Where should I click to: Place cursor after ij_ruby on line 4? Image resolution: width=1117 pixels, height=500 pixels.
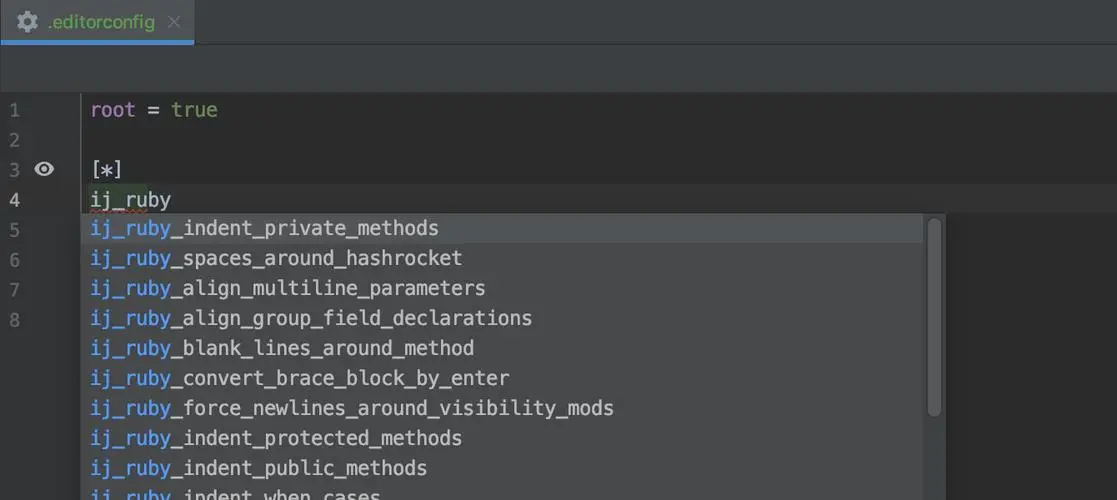[172, 200]
